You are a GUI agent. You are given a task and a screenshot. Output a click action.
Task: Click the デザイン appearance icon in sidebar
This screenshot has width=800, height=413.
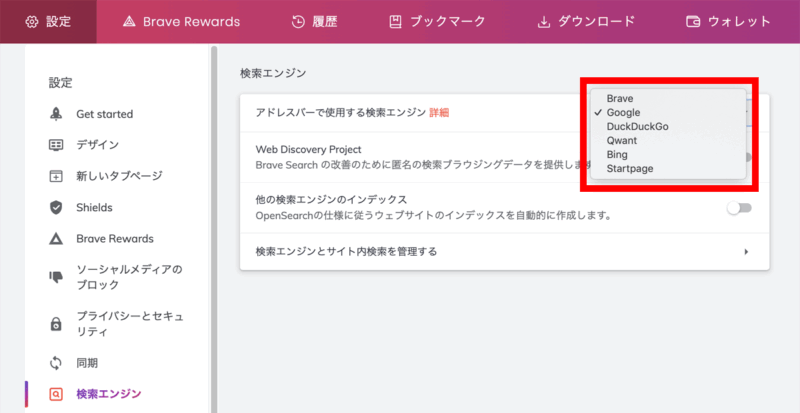(57, 145)
